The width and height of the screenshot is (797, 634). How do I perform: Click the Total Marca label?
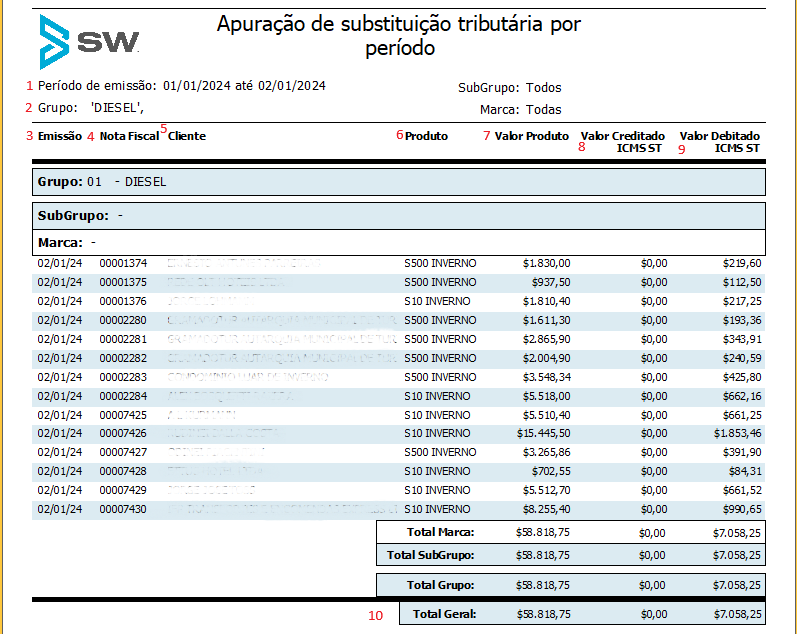click(x=440, y=532)
